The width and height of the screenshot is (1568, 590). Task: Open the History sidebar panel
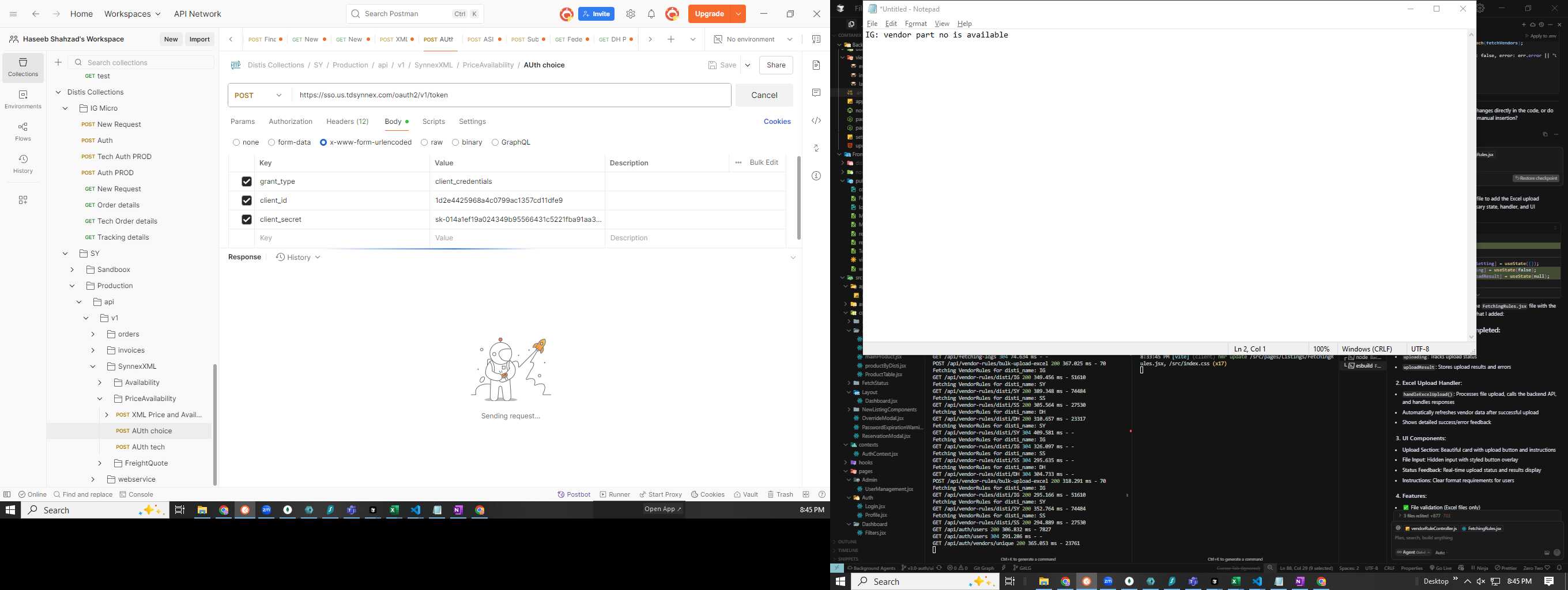tap(23, 164)
